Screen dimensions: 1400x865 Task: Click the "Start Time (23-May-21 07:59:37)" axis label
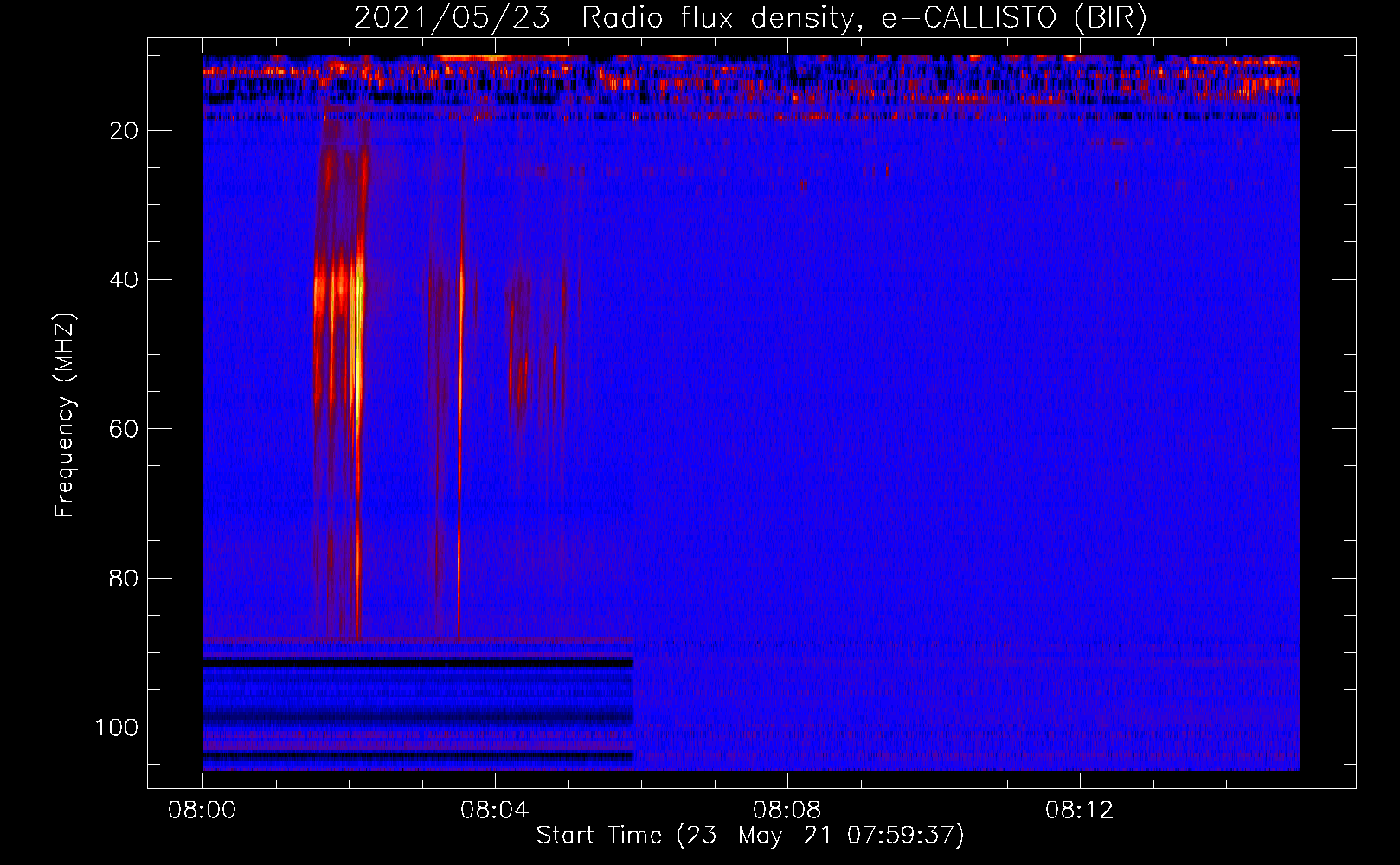750,836
